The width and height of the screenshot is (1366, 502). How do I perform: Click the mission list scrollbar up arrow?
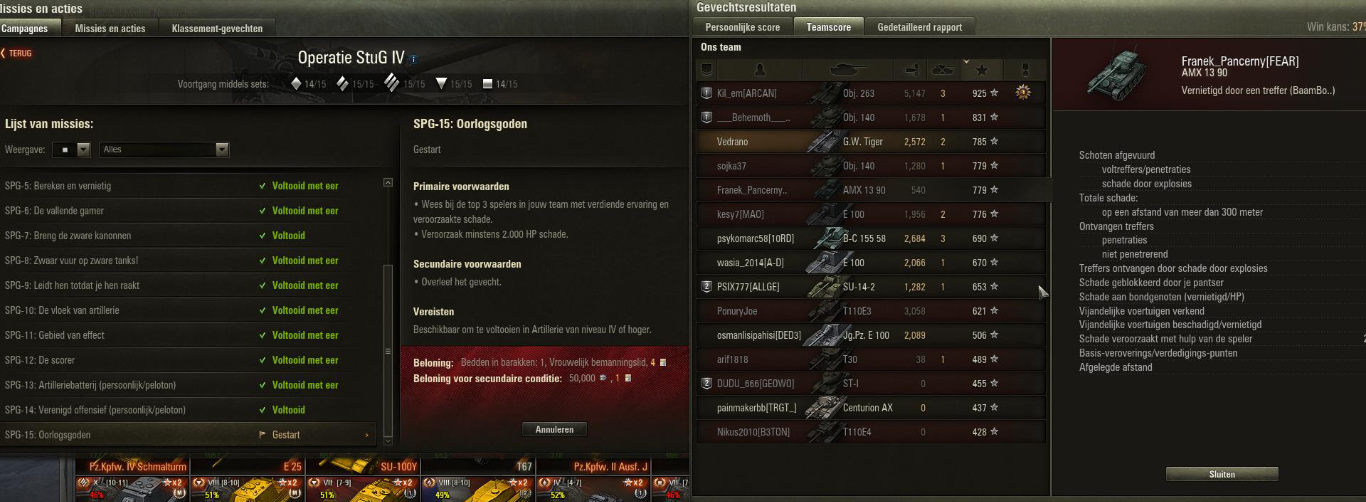388,183
